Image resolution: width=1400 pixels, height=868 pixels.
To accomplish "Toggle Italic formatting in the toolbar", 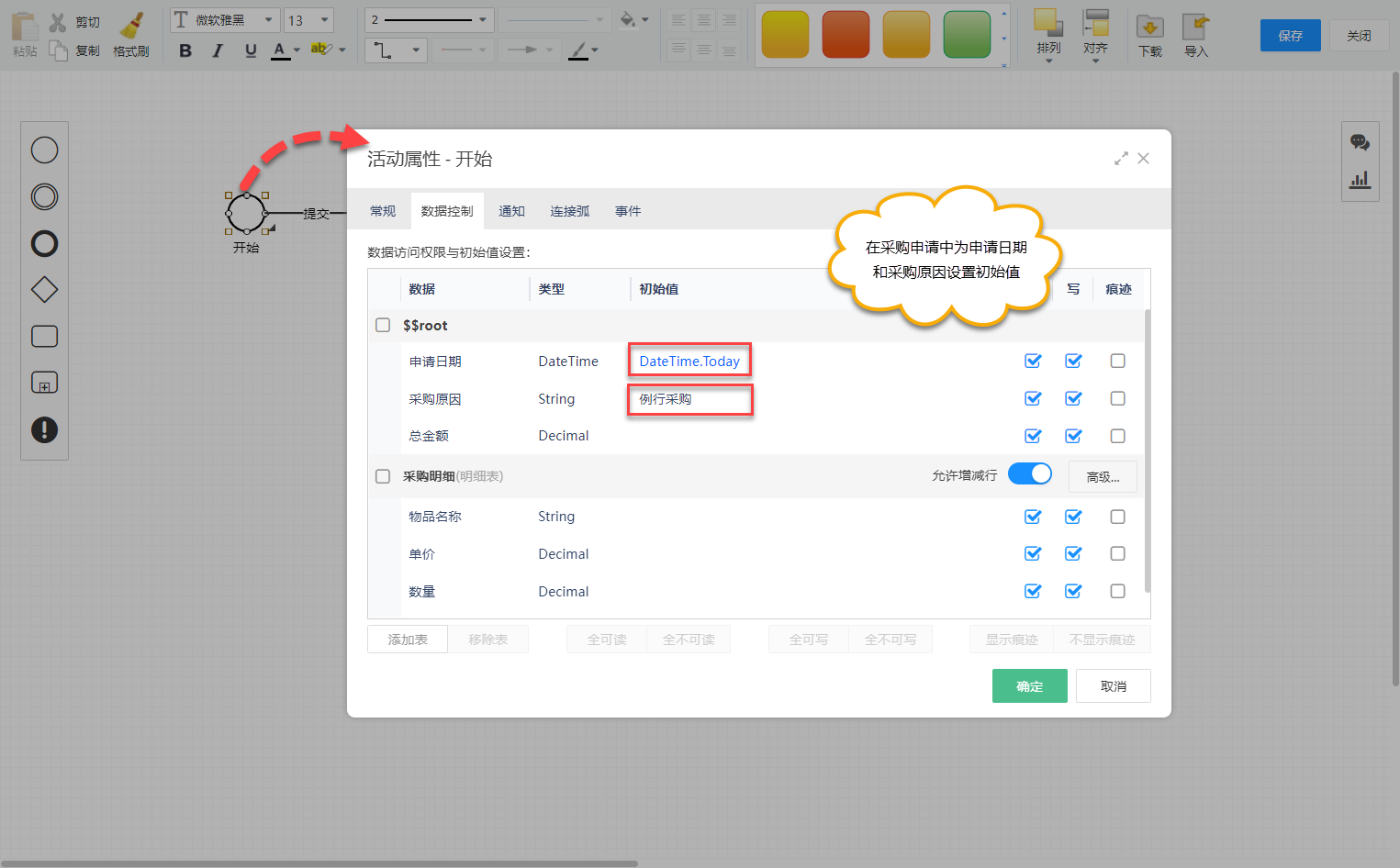I will [218, 50].
